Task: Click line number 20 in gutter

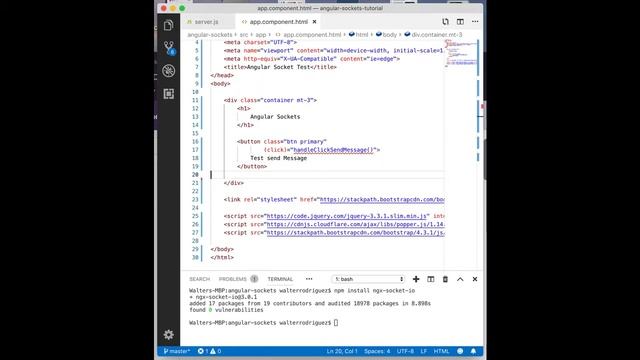Action: (195, 175)
